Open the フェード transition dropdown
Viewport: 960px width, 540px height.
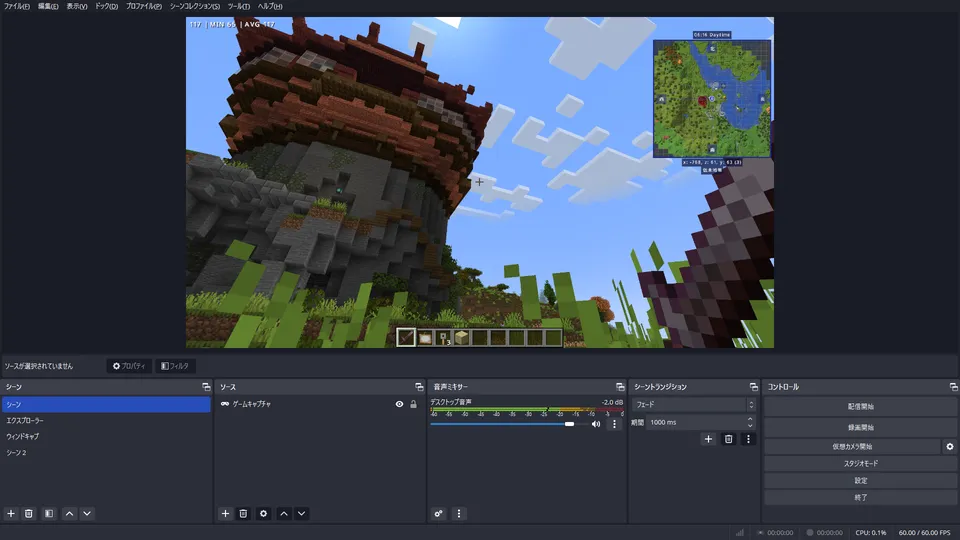click(x=695, y=404)
